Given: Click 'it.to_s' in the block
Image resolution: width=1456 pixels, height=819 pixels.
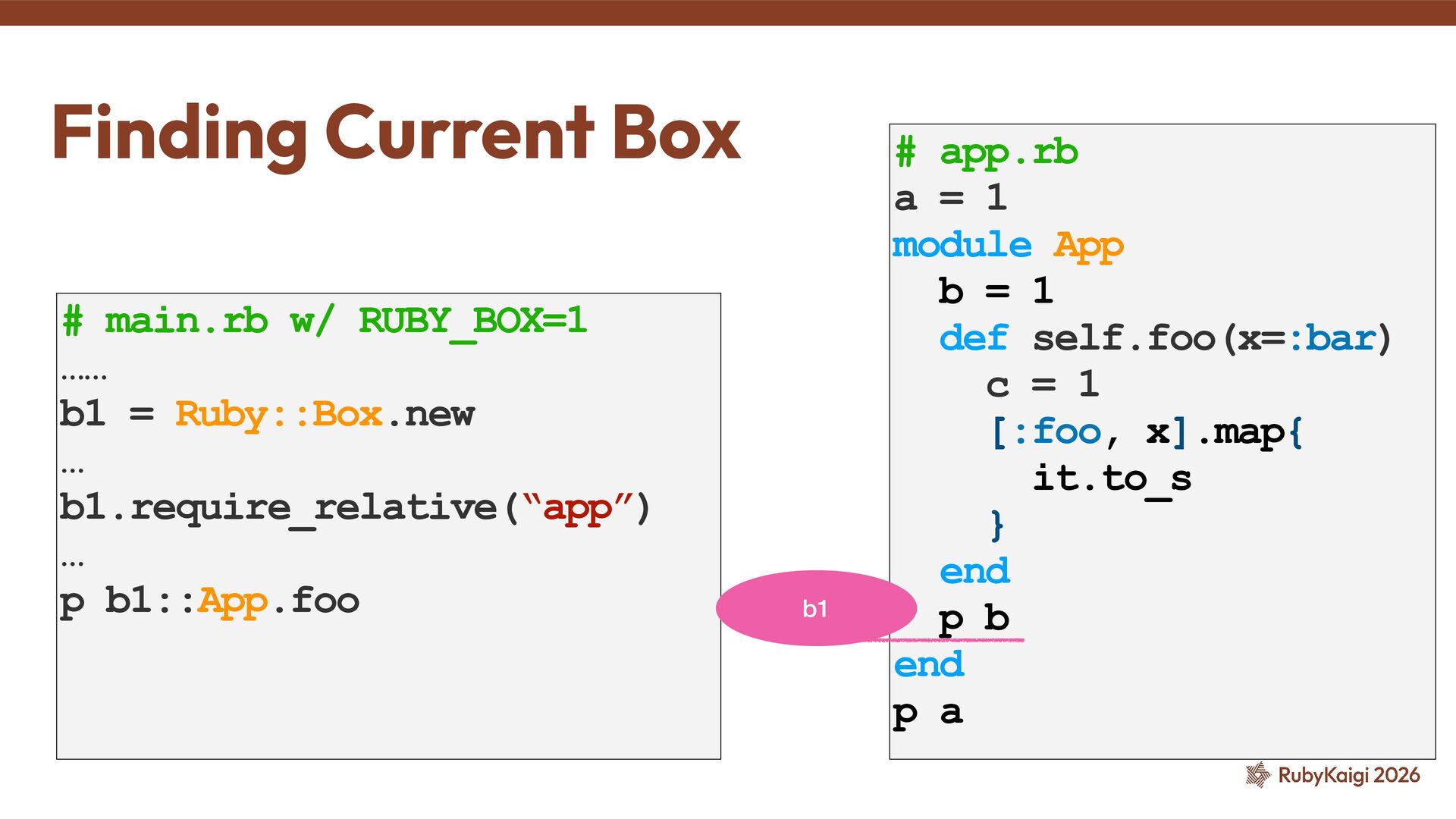Looking at the screenshot, I should tap(1112, 479).
